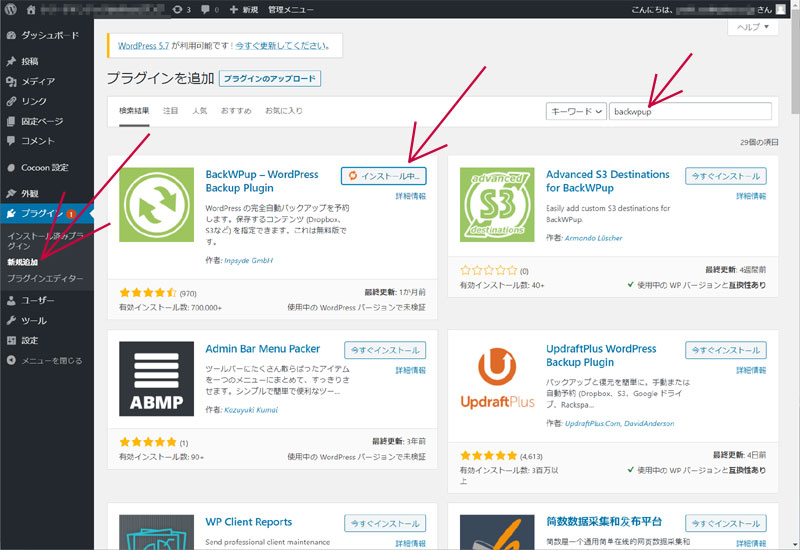Open WP Client Reports title
Screen dimensions: 800x550
(x=248, y=522)
